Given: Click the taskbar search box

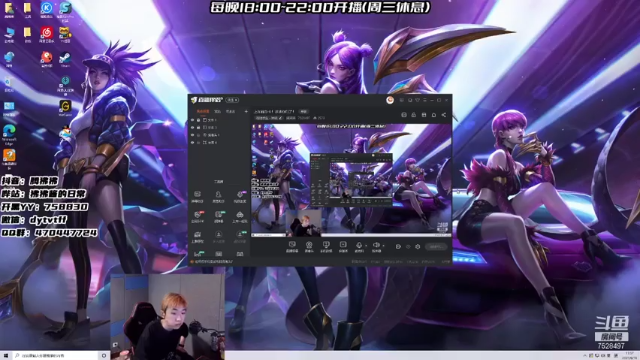Looking at the screenshot, I should tap(56, 356).
